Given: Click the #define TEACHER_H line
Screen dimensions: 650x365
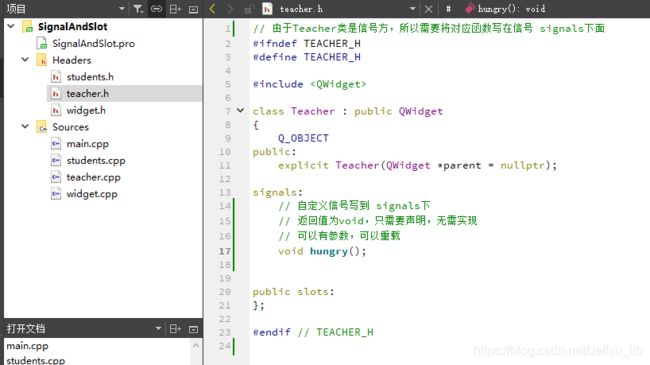Looking at the screenshot, I should tap(307, 57).
